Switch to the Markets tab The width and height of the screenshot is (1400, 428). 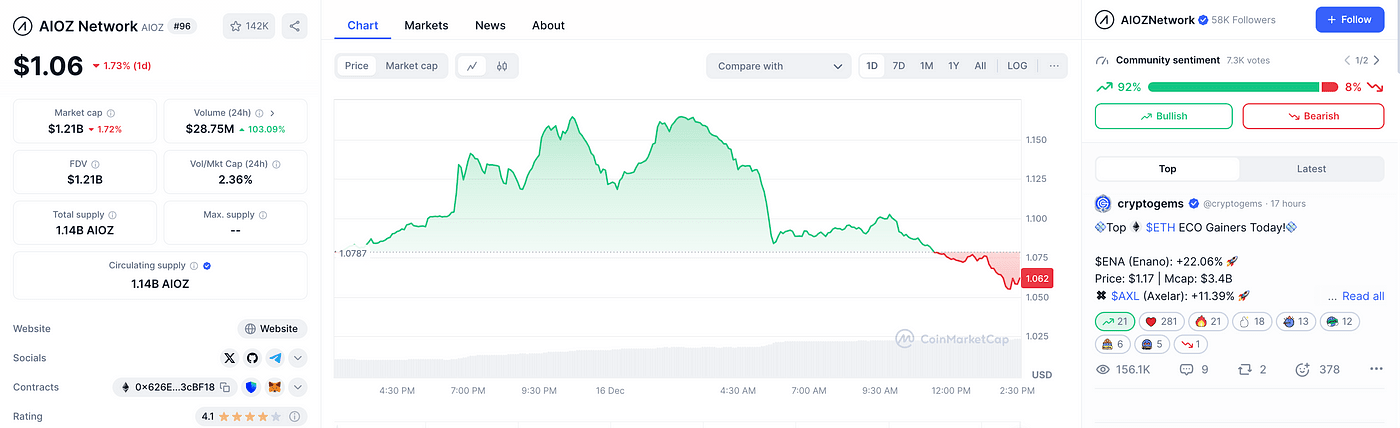[426, 25]
